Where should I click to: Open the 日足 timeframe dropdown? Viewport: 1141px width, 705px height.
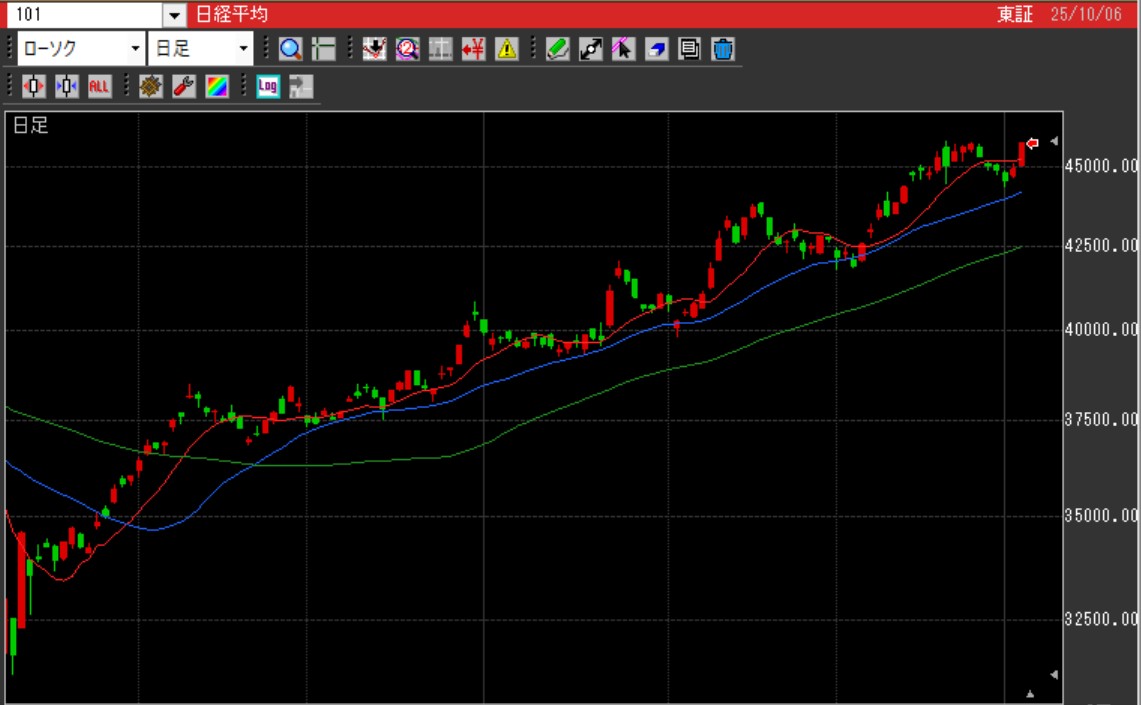200,49
